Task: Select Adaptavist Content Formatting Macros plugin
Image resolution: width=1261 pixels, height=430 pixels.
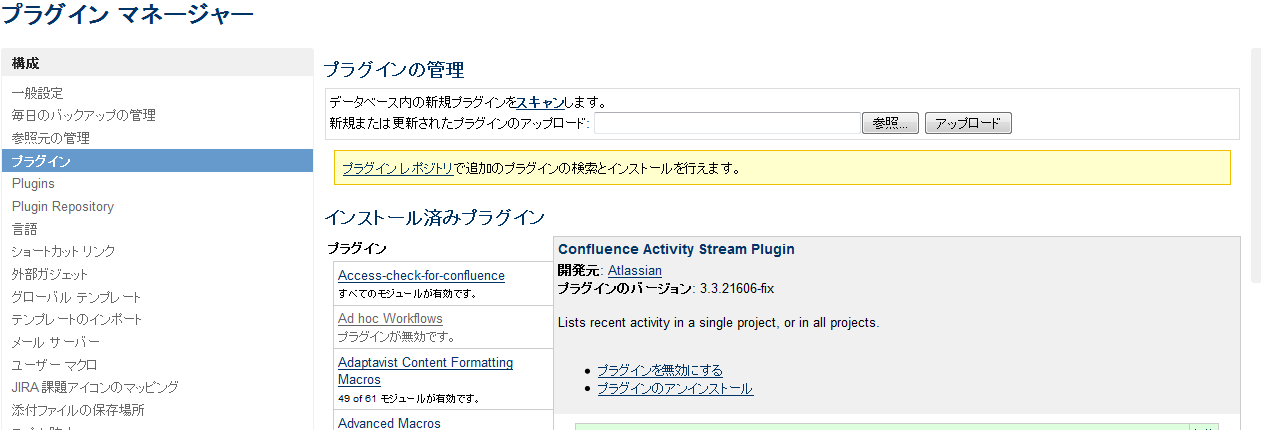Action: coord(425,371)
